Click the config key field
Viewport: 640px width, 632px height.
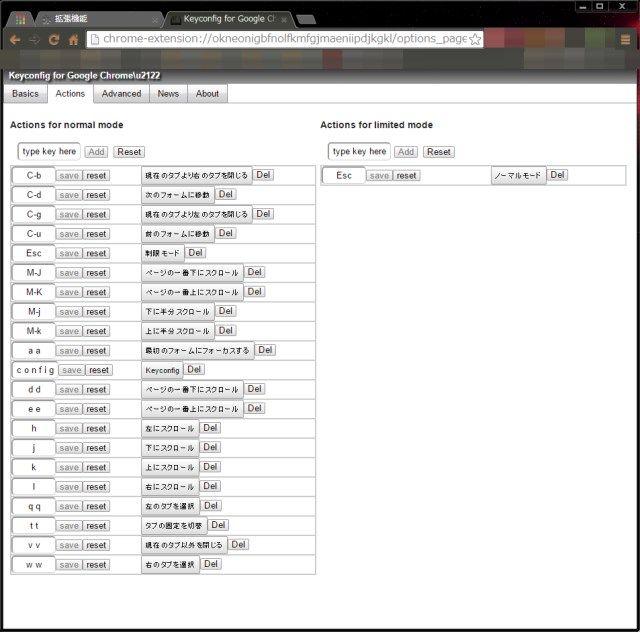[x=35, y=370]
